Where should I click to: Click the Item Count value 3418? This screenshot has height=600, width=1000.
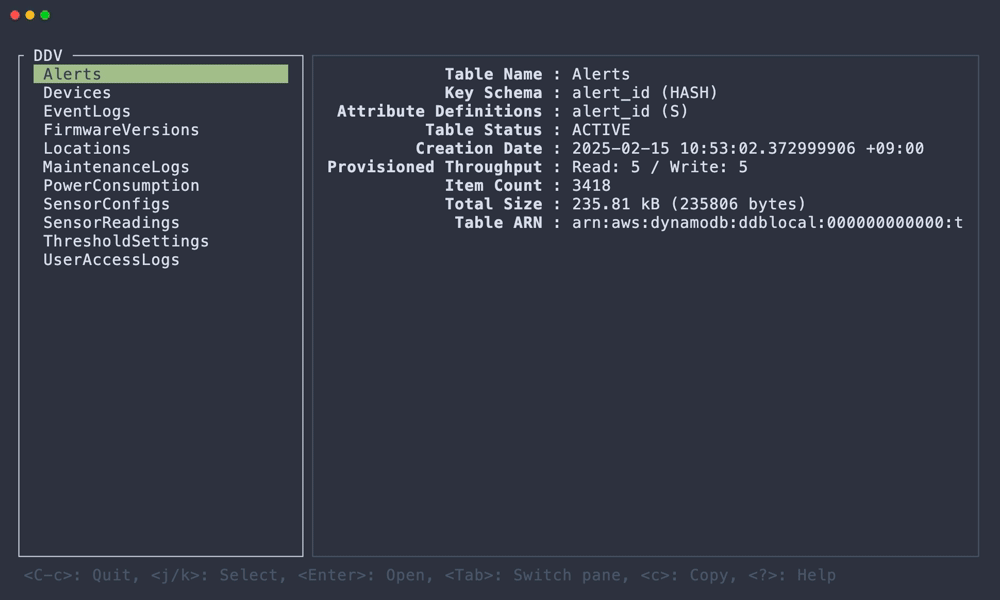tap(589, 185)
